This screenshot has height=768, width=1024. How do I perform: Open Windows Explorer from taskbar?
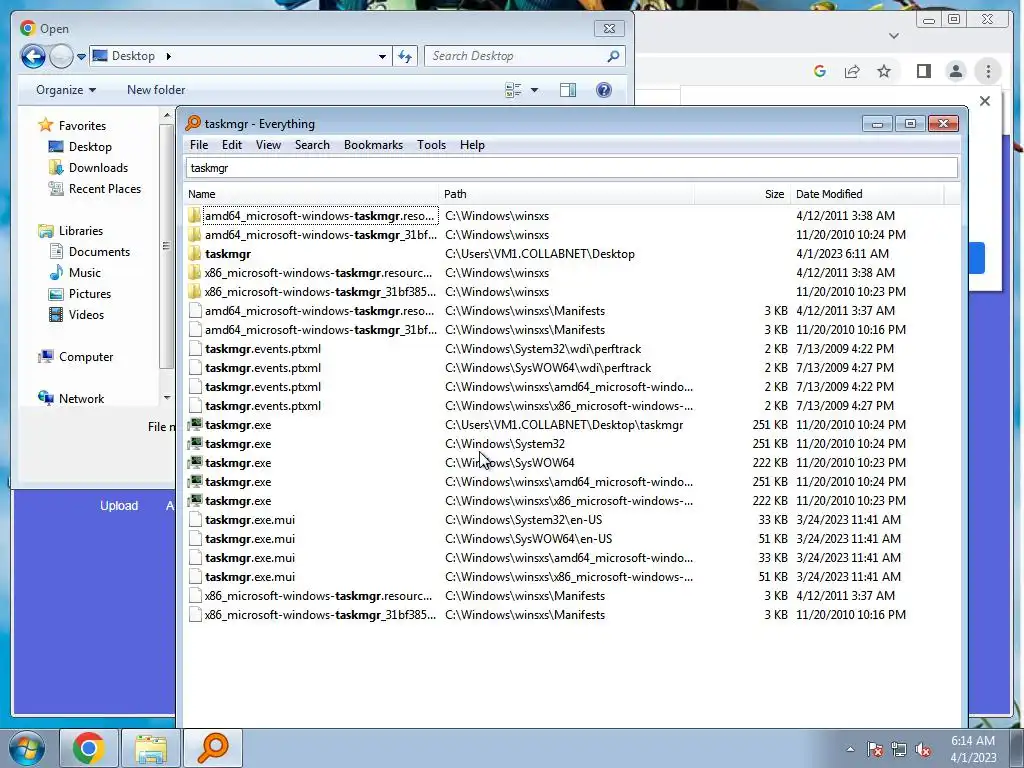(150, 748)
